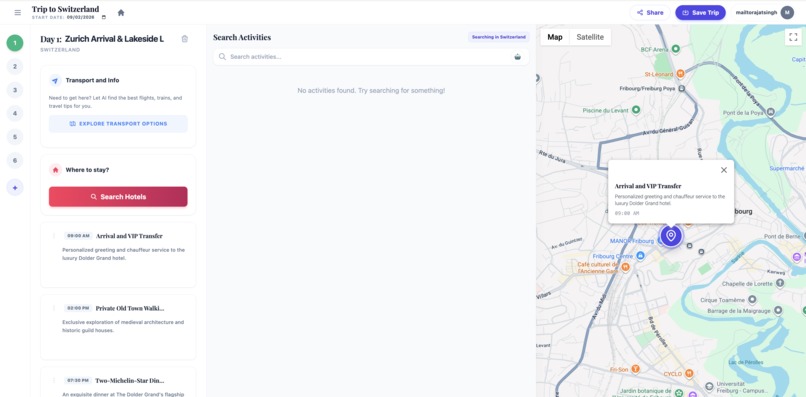Open the start date calendar icon
This screenshot has height=397, width=806.
pyautogui.click(x=104, y=17)
